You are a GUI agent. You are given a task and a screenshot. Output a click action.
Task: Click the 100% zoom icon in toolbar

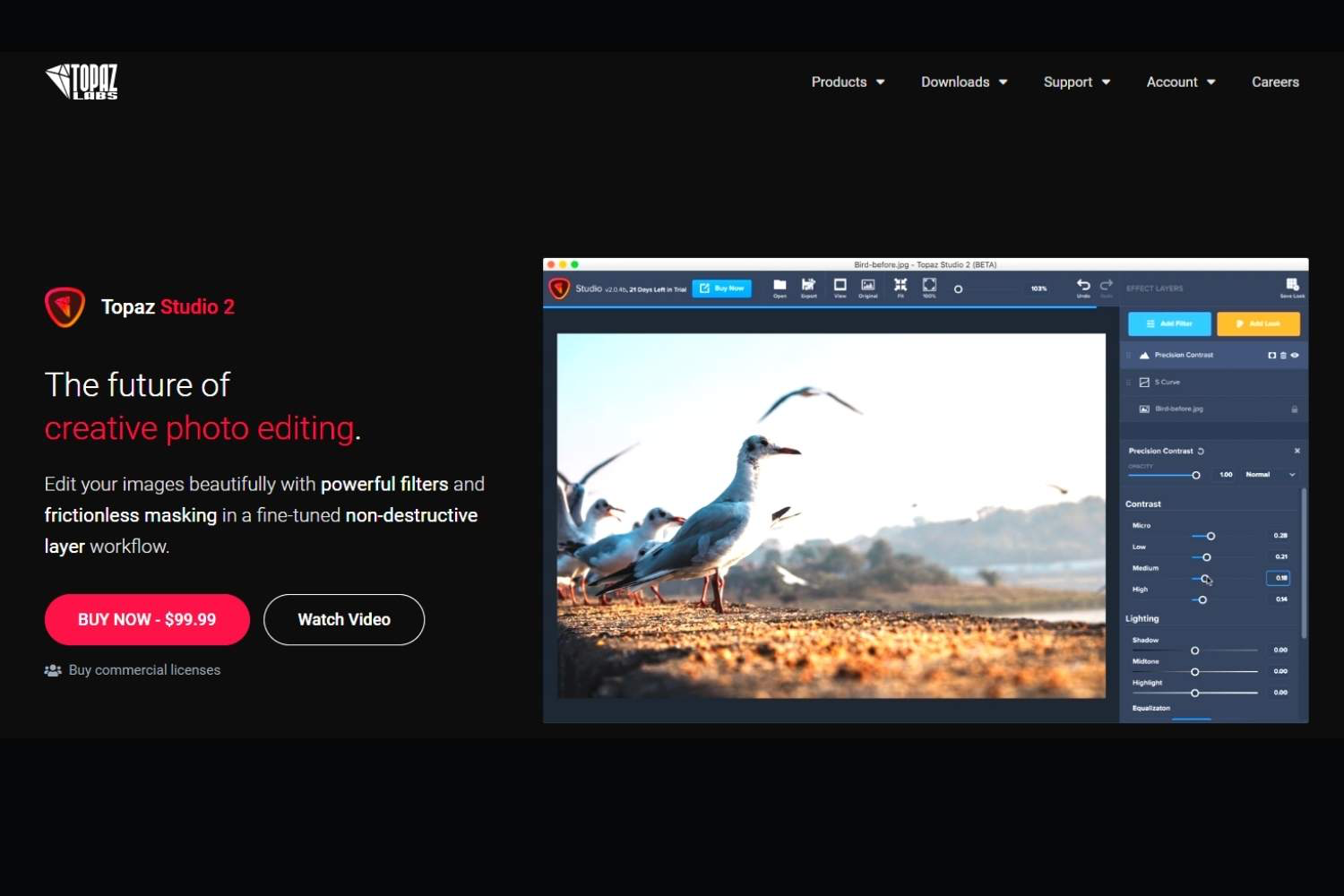point(929,284)
